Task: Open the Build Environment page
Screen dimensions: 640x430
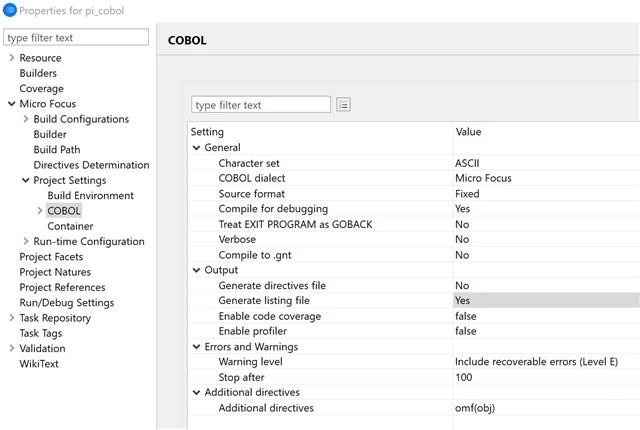Action: [91, 195]
